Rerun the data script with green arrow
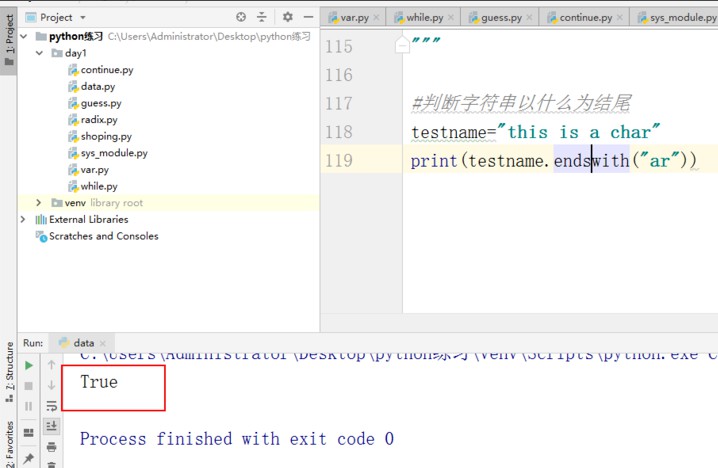718x468 pixels. point(28,365)
